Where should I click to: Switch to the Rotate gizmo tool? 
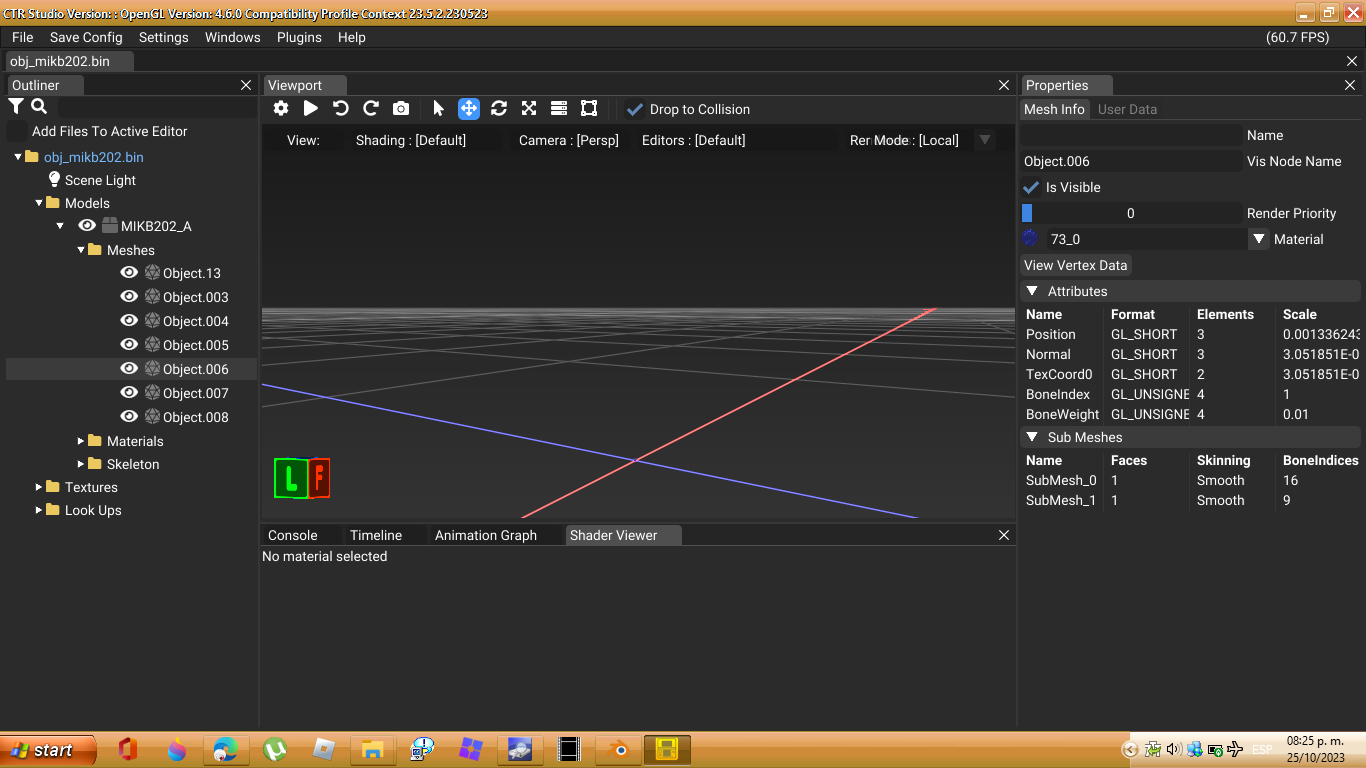pyautogui.click(x=499, y=108)
